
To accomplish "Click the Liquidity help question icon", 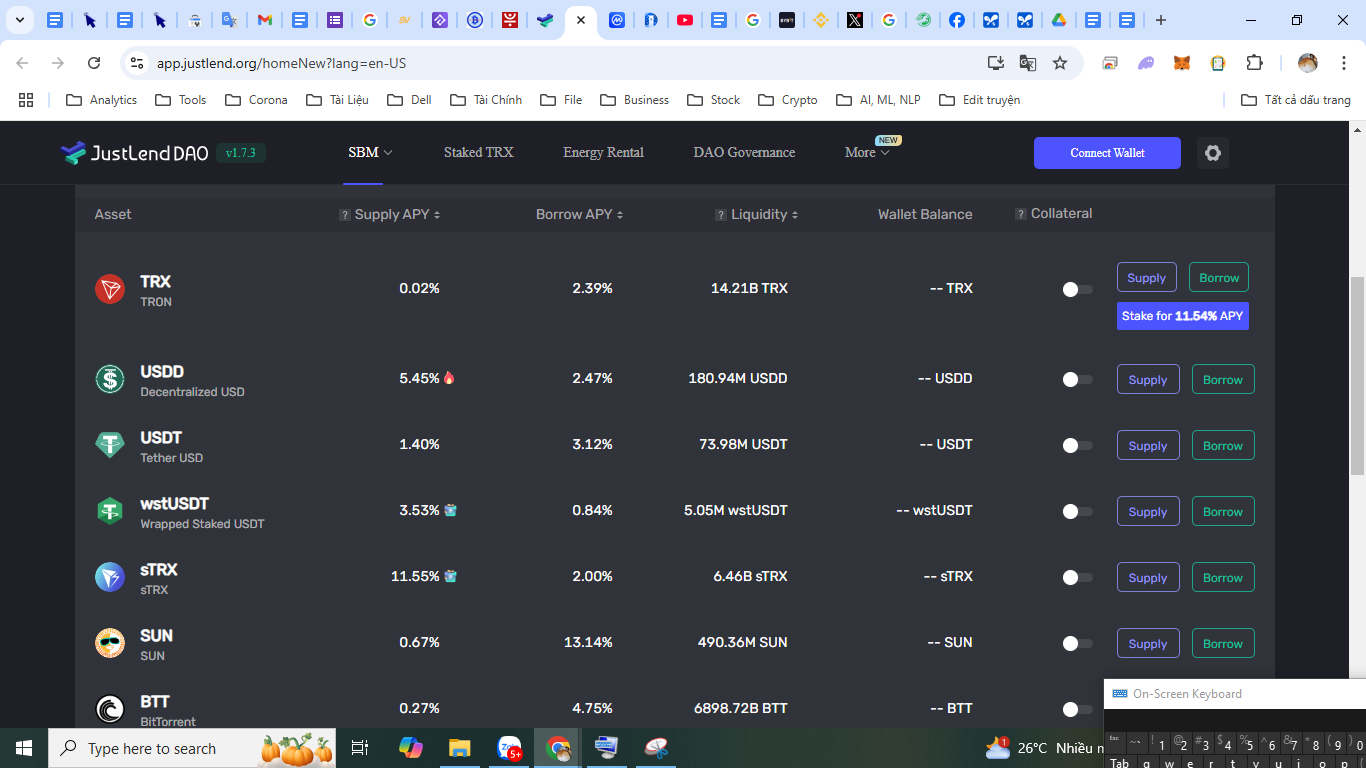I will click(721, 215).
